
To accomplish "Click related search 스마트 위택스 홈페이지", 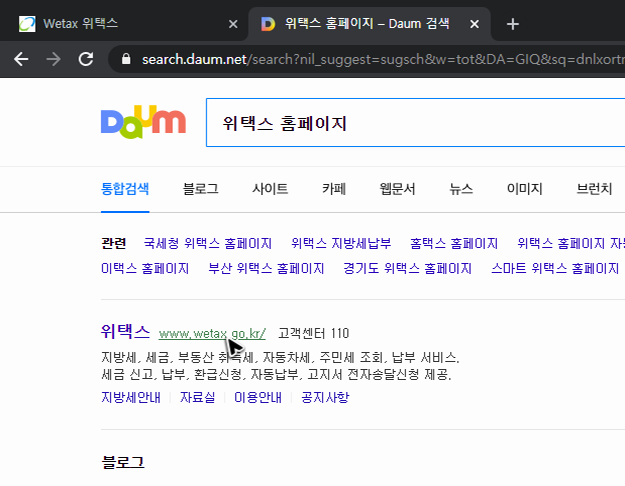I will pyautogui.click(x=555, y=268).
